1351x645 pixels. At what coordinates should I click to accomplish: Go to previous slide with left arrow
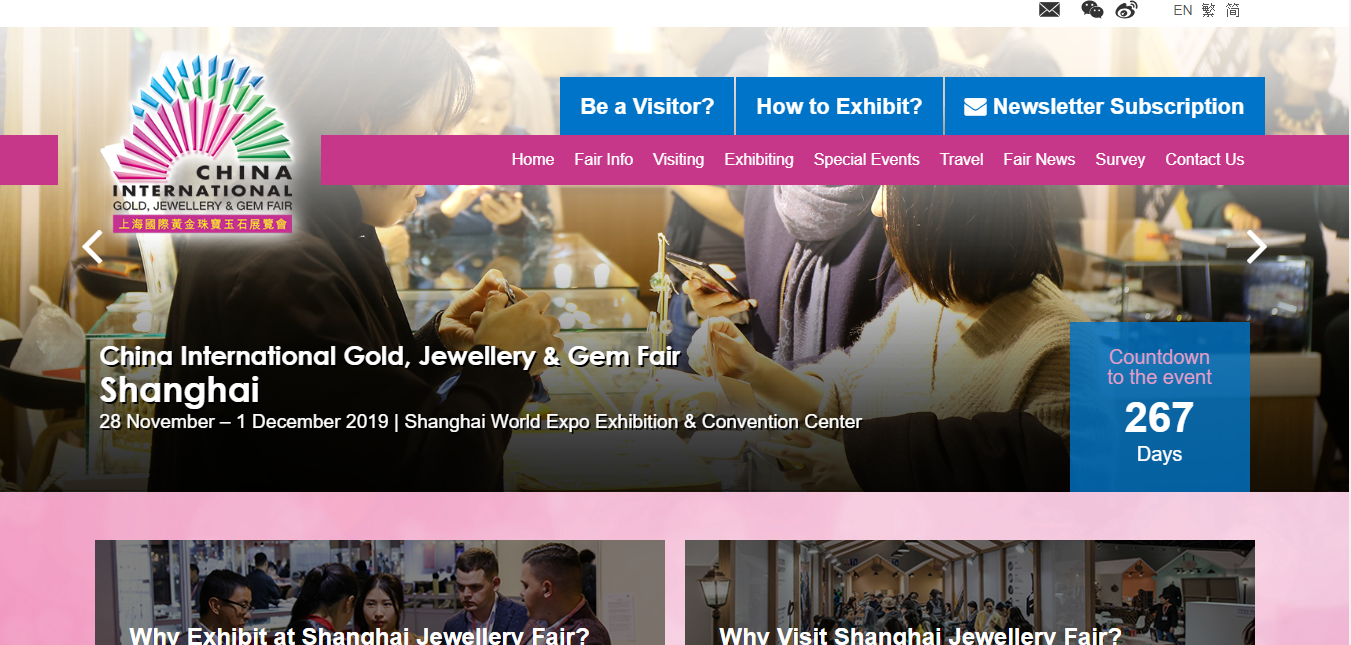(x=92, y=247)
